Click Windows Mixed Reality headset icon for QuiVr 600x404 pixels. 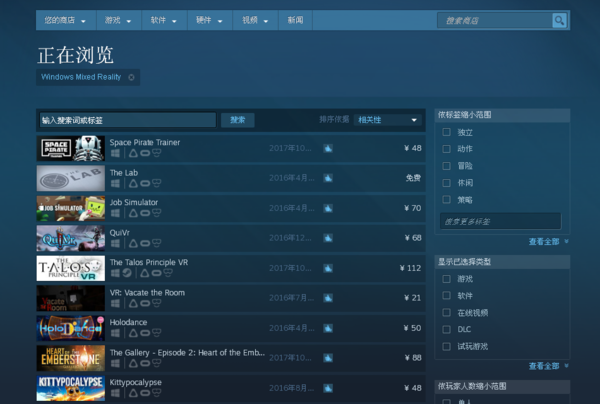click(157, 243)
